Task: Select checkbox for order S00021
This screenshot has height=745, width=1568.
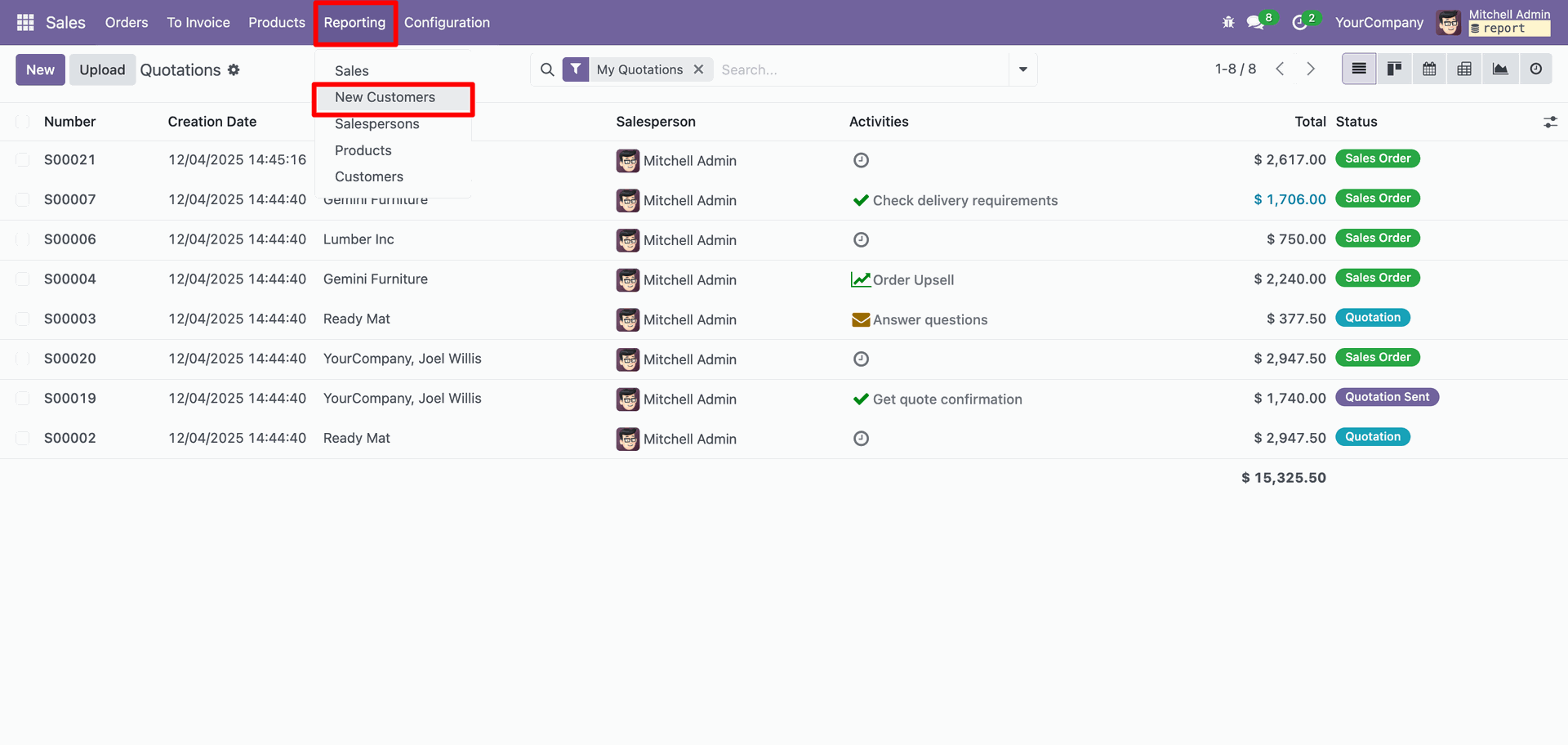Action: (23, 160)
